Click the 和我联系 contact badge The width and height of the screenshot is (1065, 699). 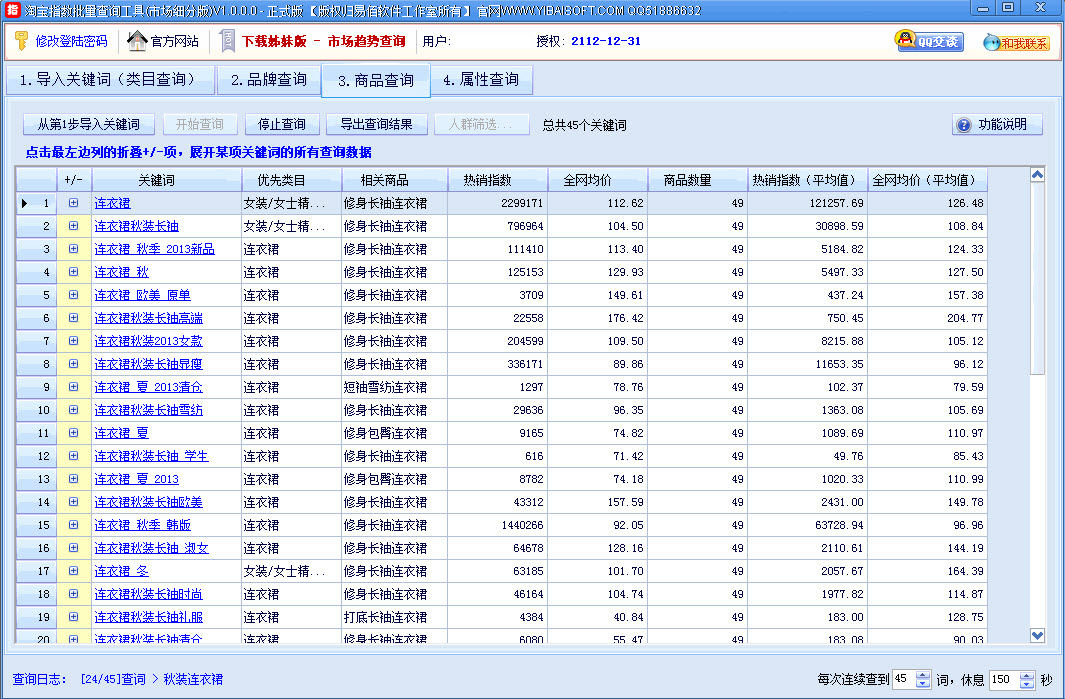1016,42
